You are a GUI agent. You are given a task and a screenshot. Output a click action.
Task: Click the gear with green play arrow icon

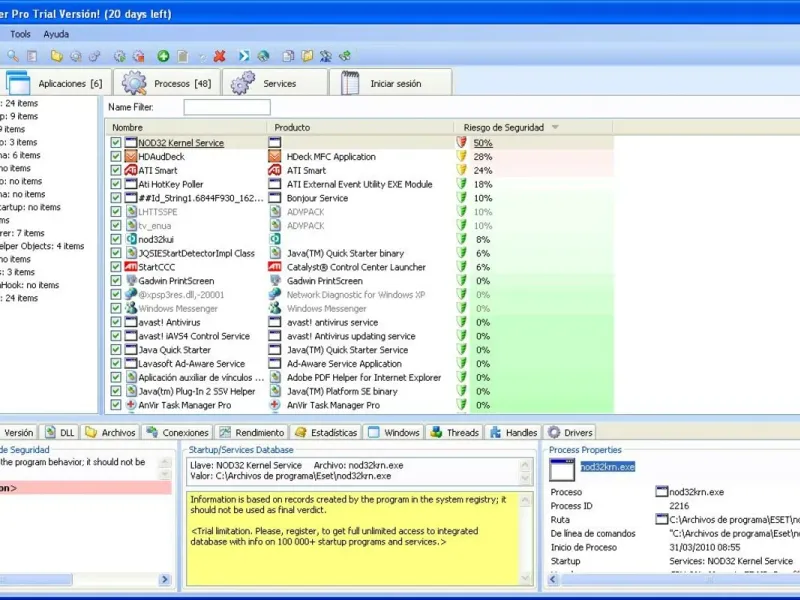[119, 56]
